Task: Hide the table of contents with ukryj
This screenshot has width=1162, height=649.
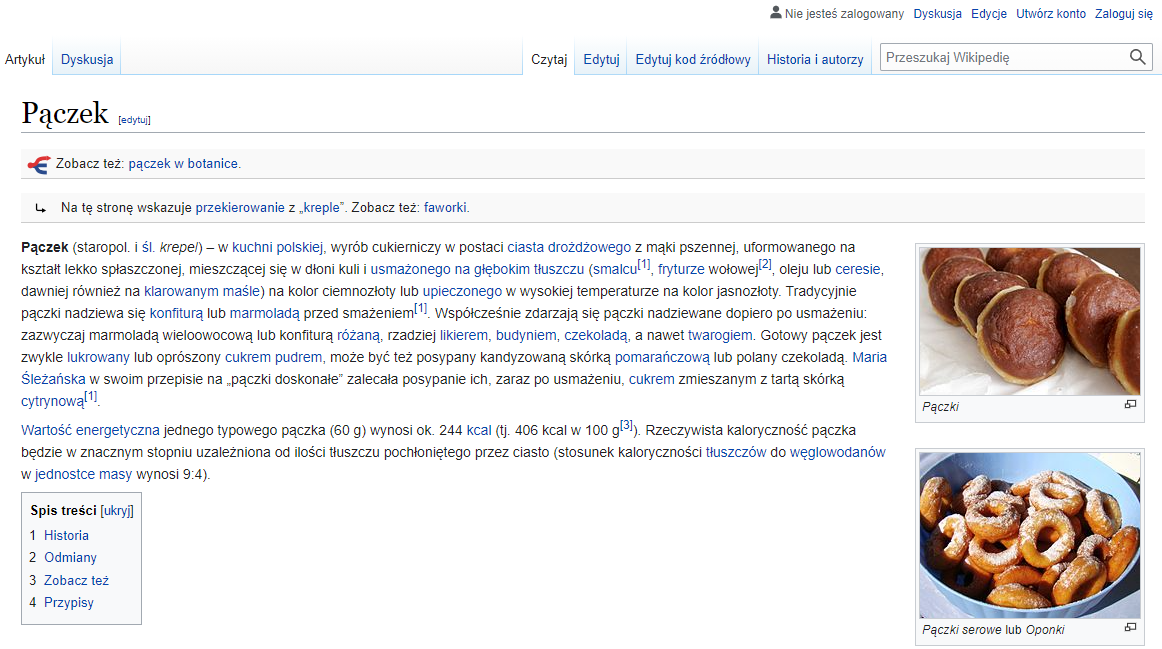Action: (117, 510)
